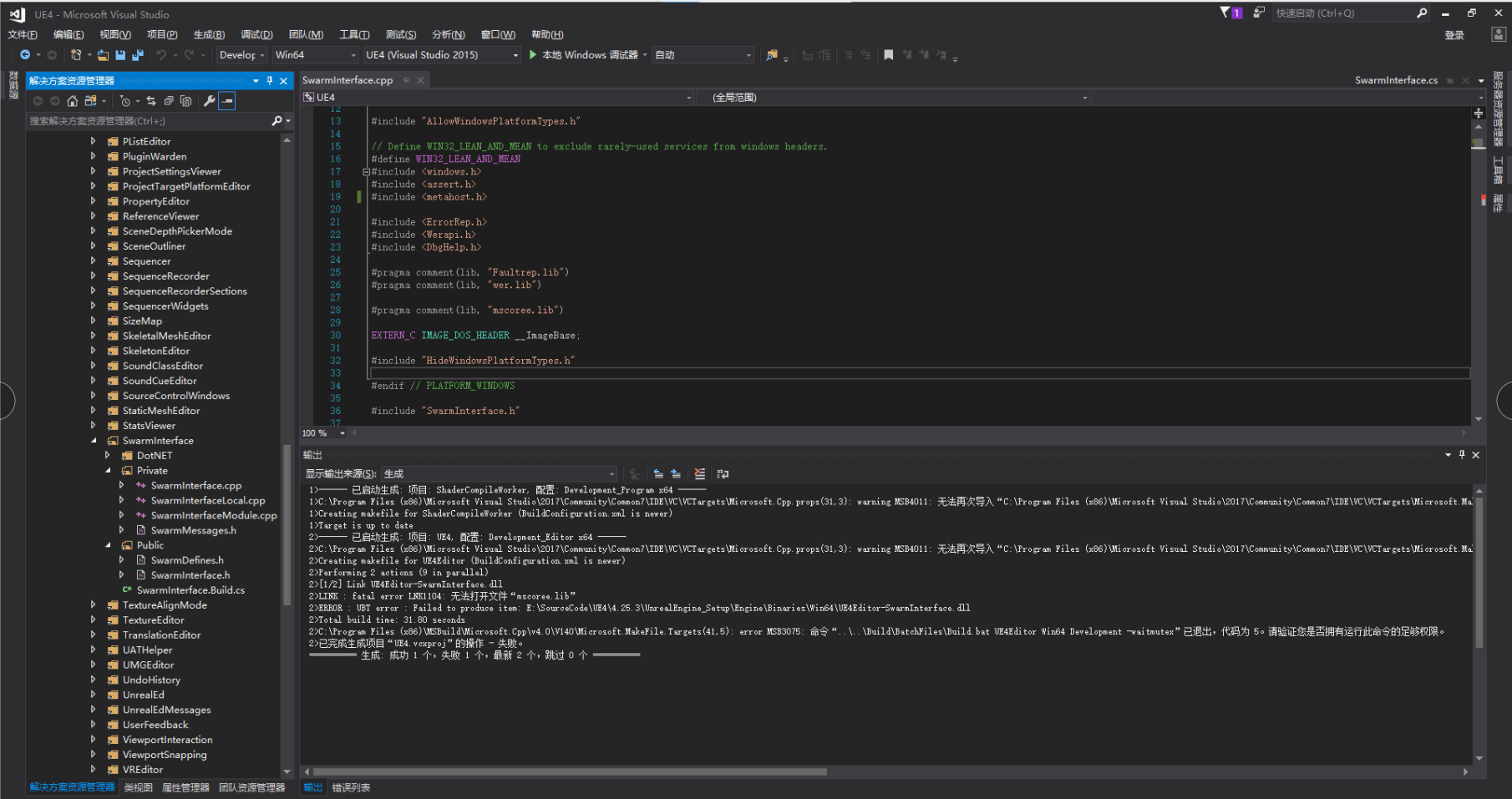Screen dimensions: 1512x799
Task: Click the user account icon beside 登录
Action: coord(1498,34)
